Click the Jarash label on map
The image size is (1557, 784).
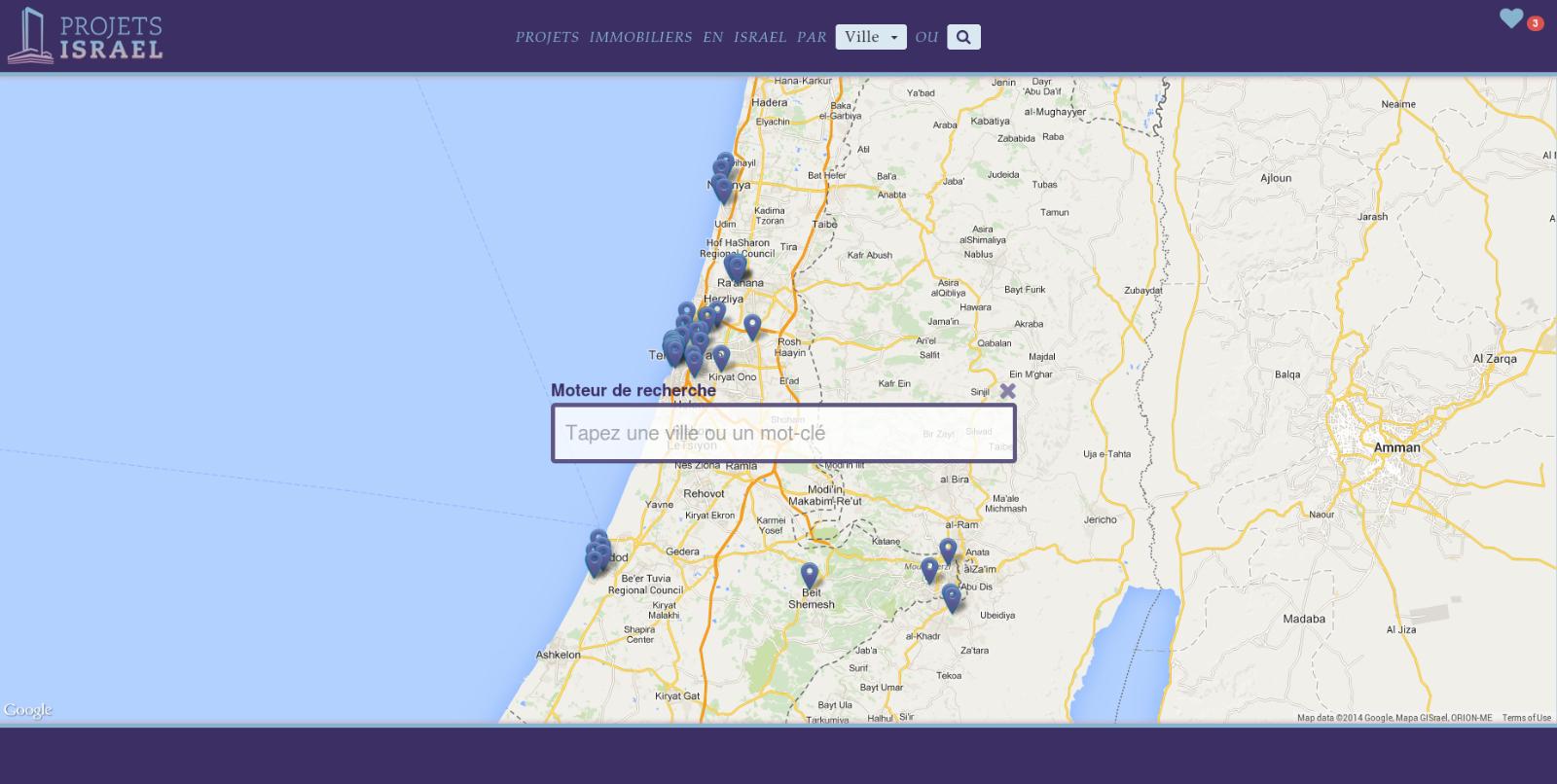(x=1372, y=217)
